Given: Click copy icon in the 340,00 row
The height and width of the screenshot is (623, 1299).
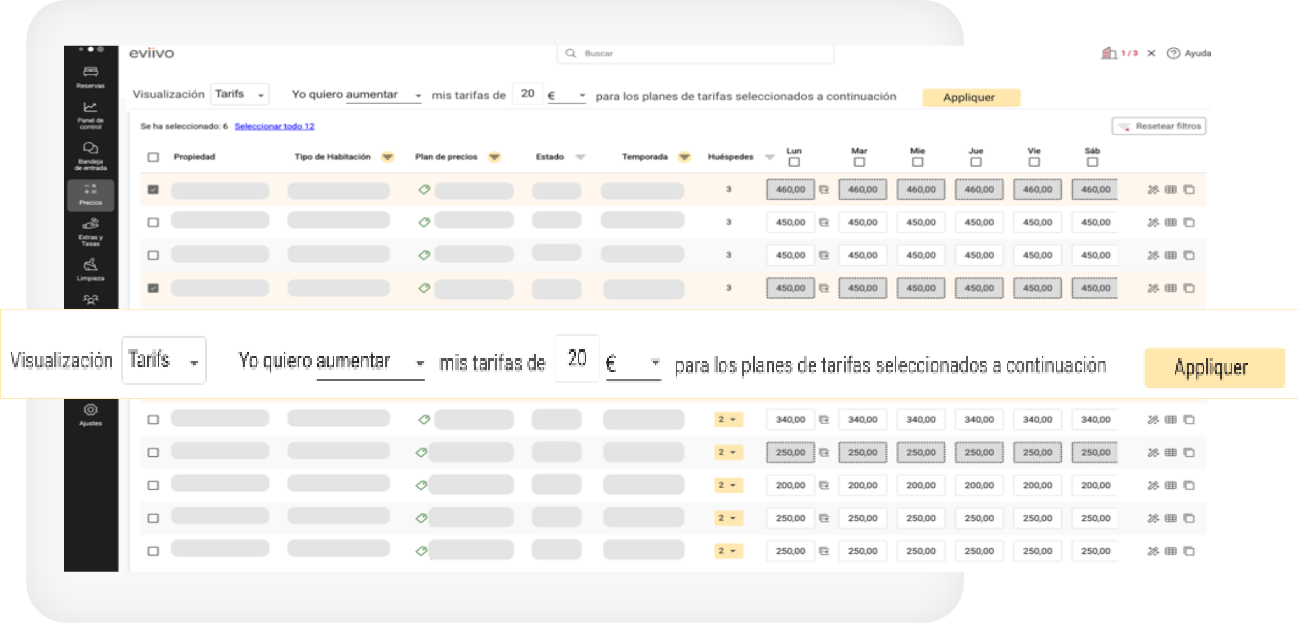Looking at the screenshot, I should 1189,420.
